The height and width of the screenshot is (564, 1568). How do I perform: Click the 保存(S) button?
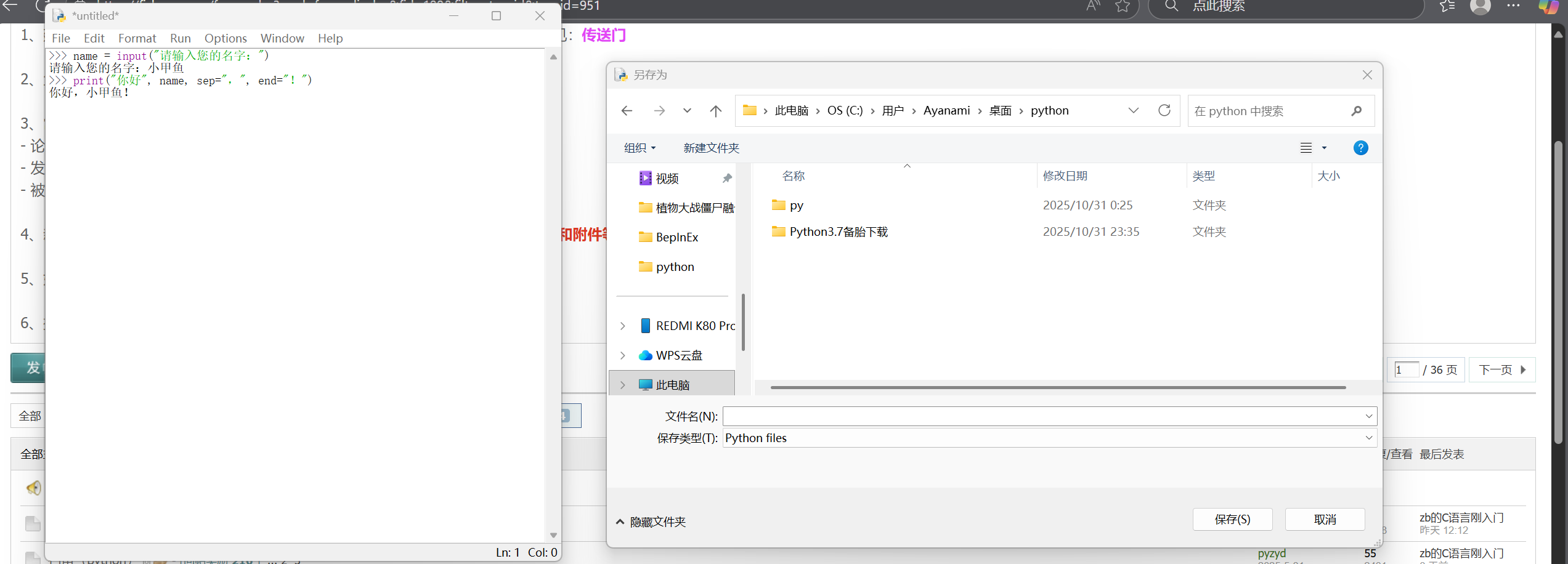1232,520
